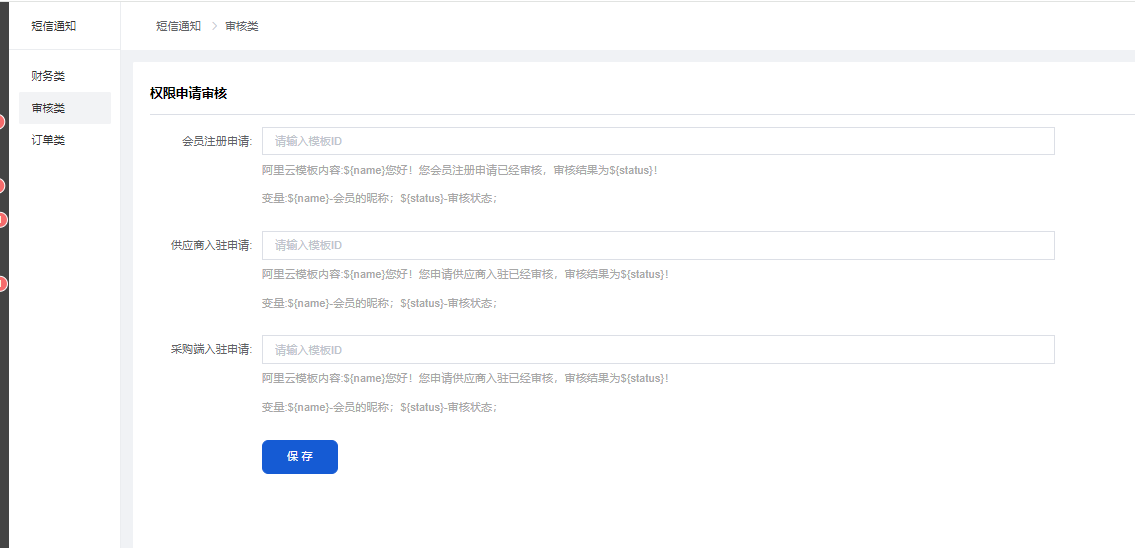Click the 短信通知 sidebar header
Viewport: 1135px width, 548px height.
54,26
